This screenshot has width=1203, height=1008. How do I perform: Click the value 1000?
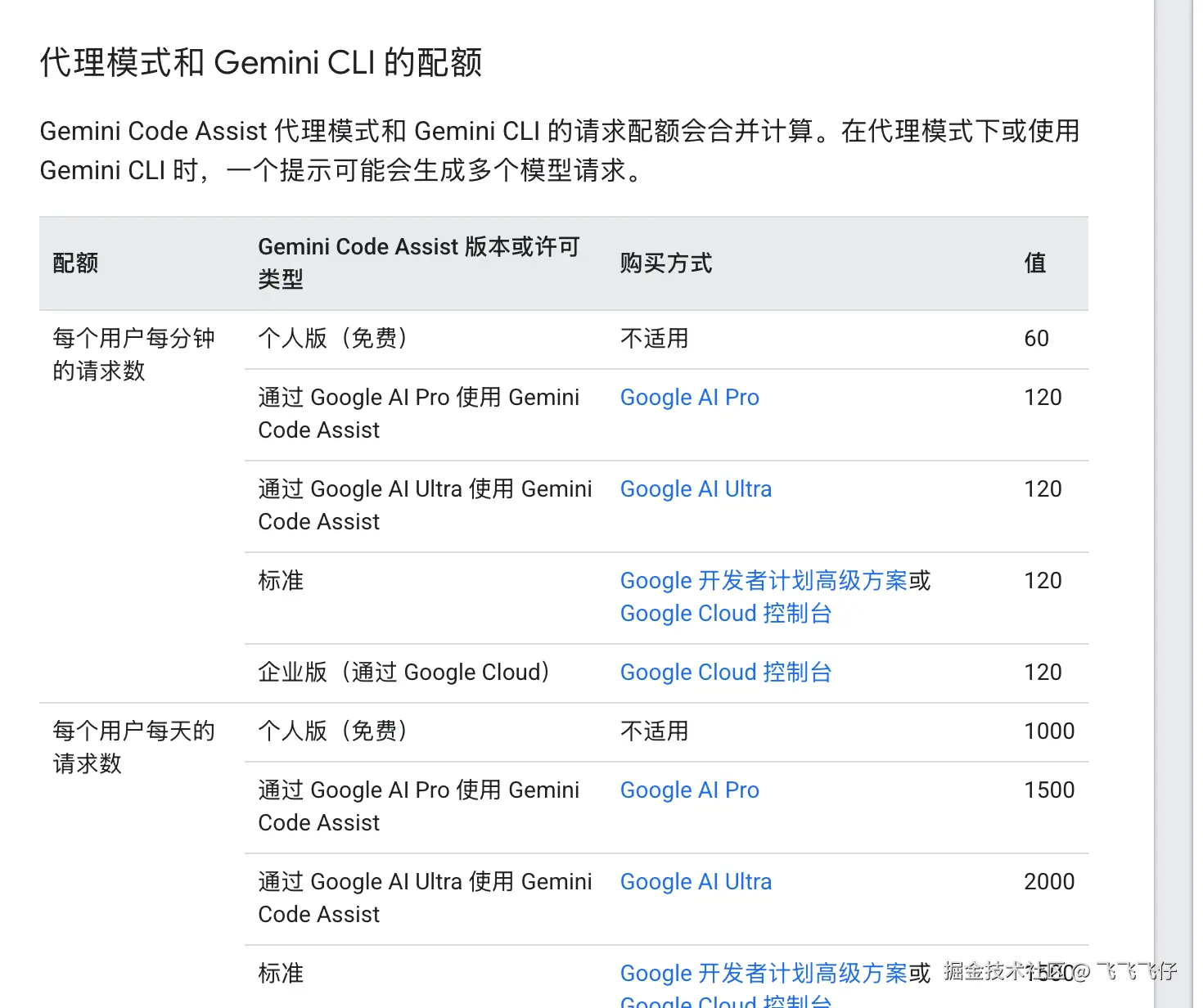[1049, 731]
